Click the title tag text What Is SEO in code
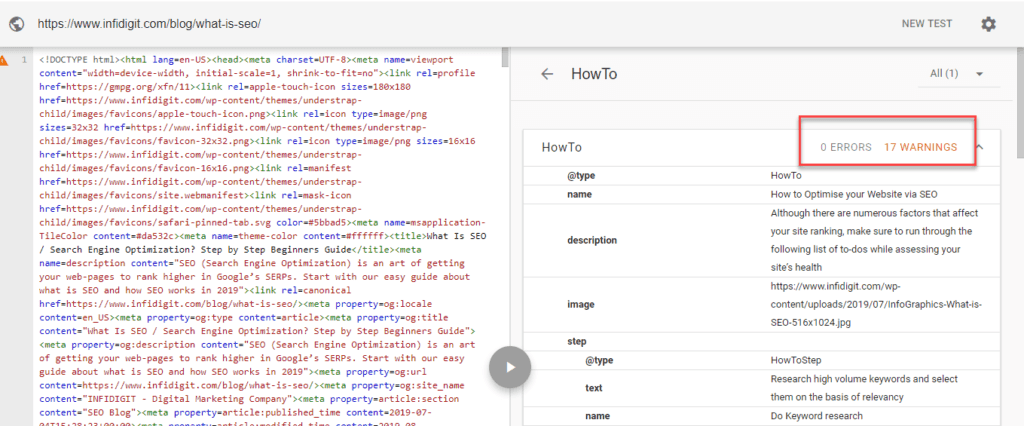Screen dimensions: 1024x426 click(456, 236)
